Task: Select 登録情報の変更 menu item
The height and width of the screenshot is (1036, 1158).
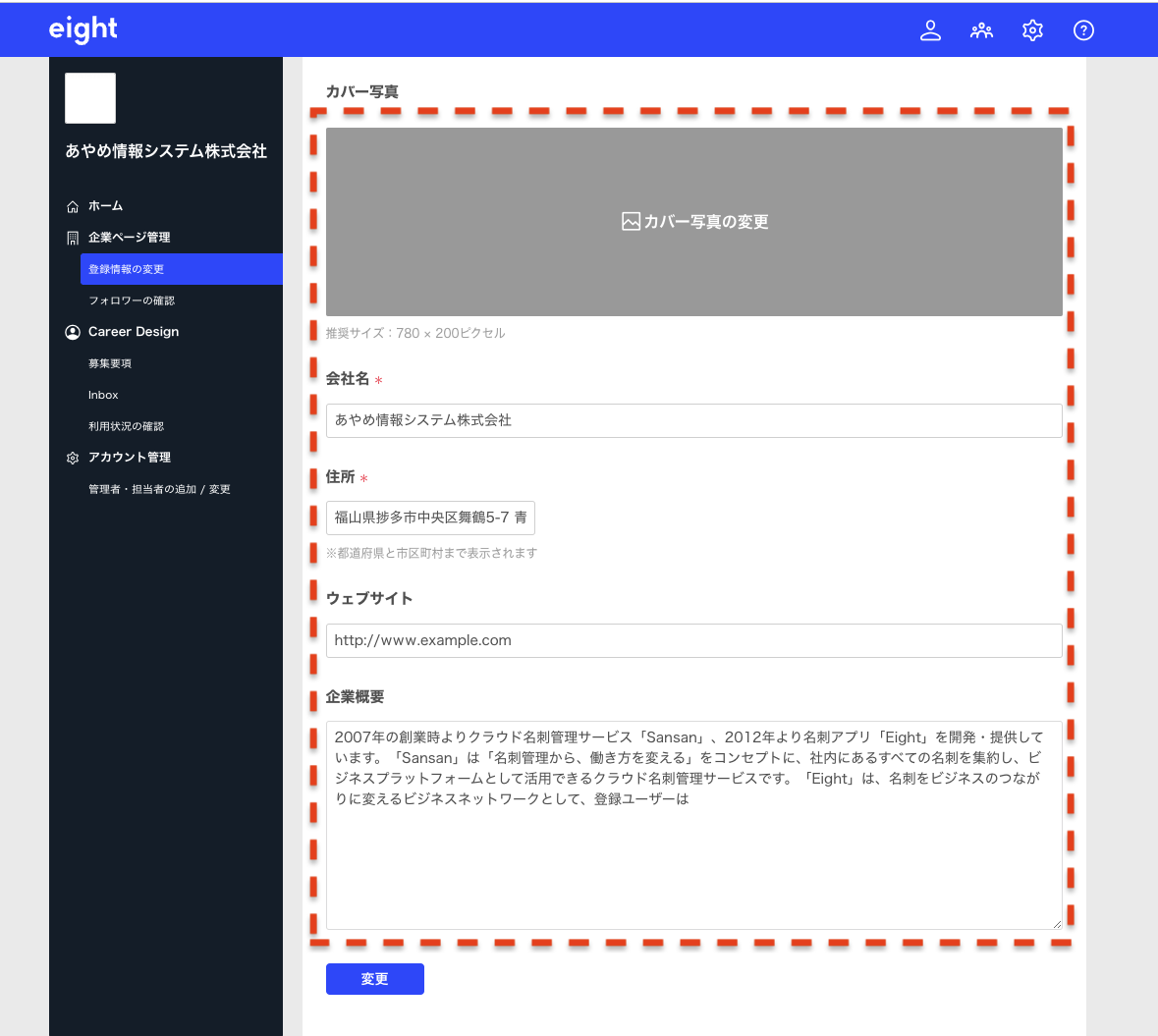Action: 181,269
